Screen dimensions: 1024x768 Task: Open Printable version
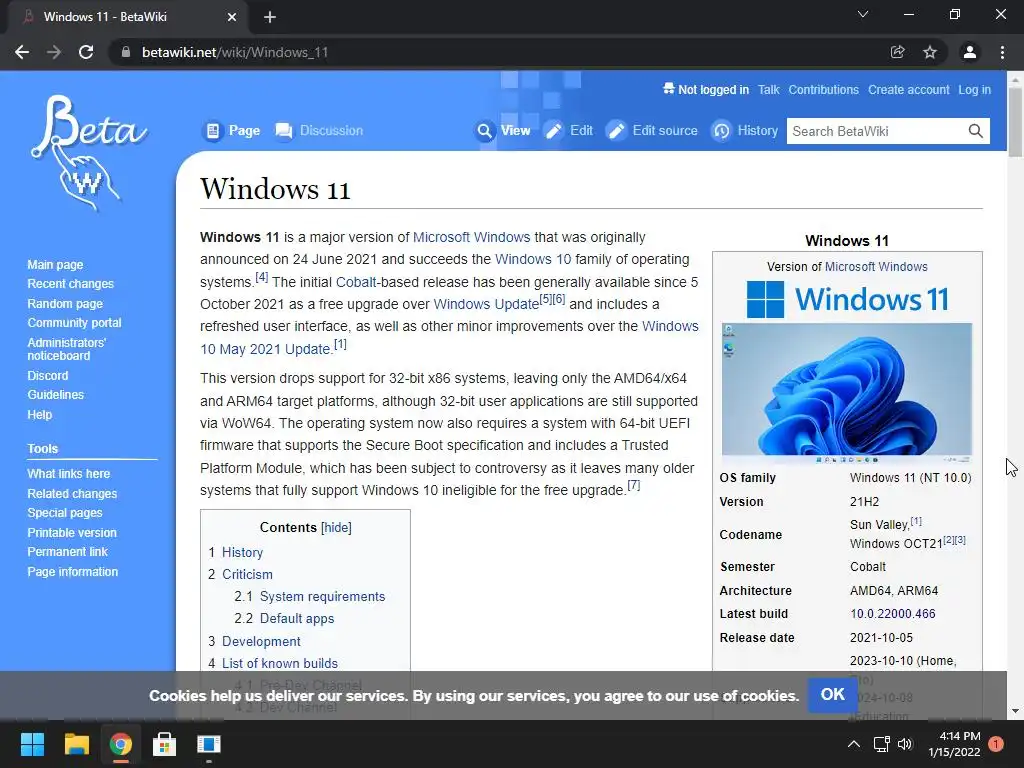(x=72, y=533)
